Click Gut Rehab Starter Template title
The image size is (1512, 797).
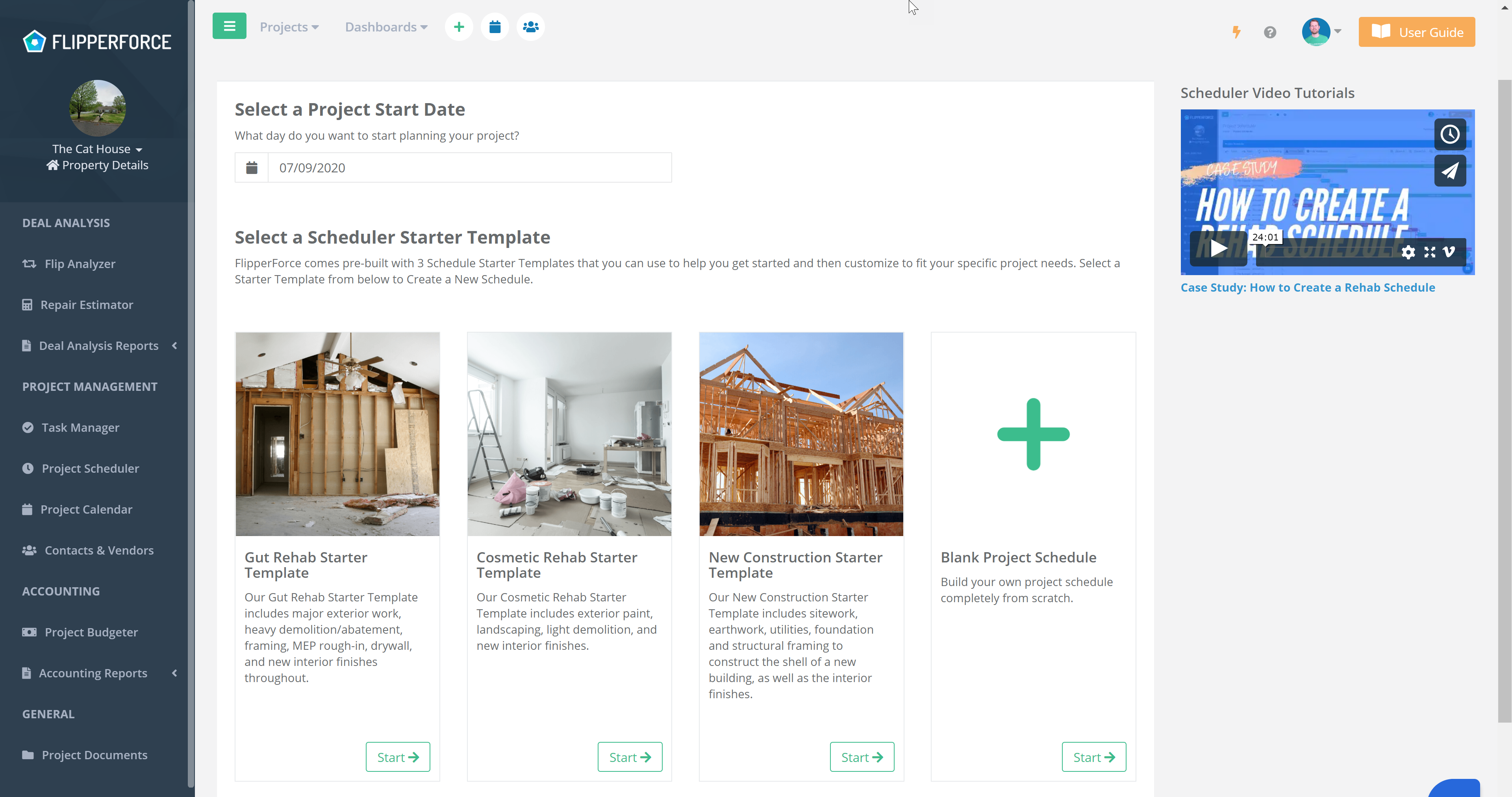click(x=306, y=564)
